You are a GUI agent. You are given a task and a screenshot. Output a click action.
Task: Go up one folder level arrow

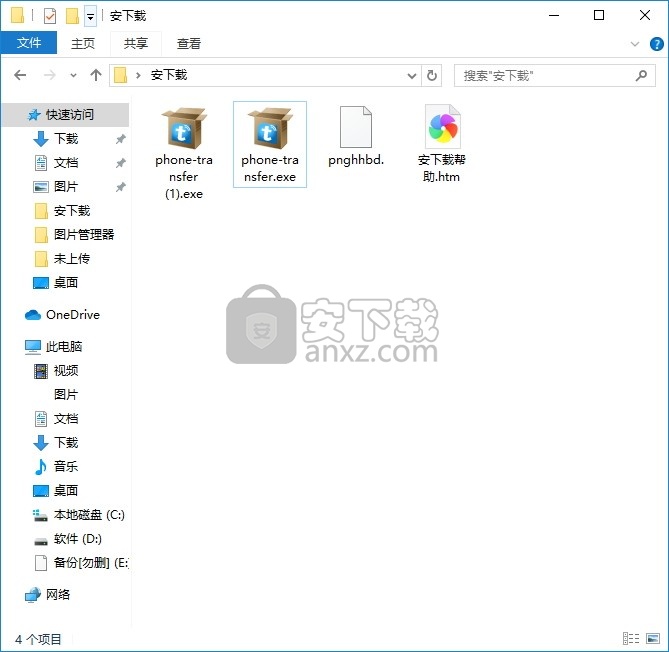(x=96, y=76)
